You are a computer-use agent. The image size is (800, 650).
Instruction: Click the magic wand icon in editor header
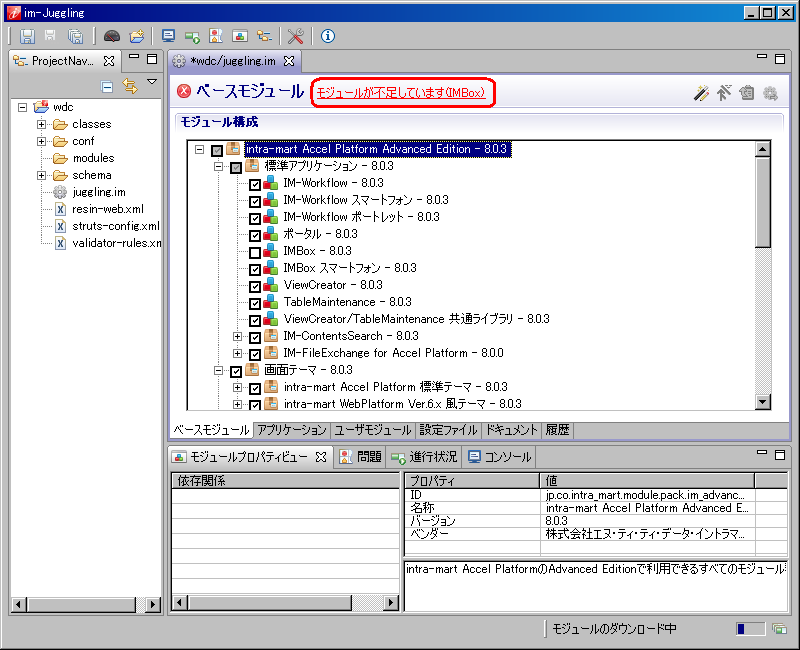pyautogui.click(x=702, y=93)
